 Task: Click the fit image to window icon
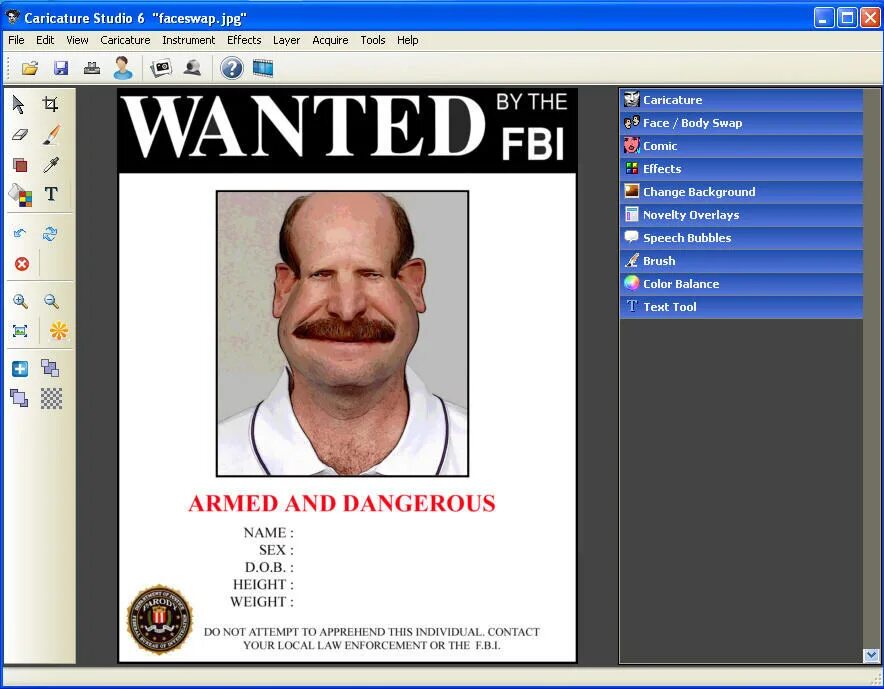pos(20,331)
